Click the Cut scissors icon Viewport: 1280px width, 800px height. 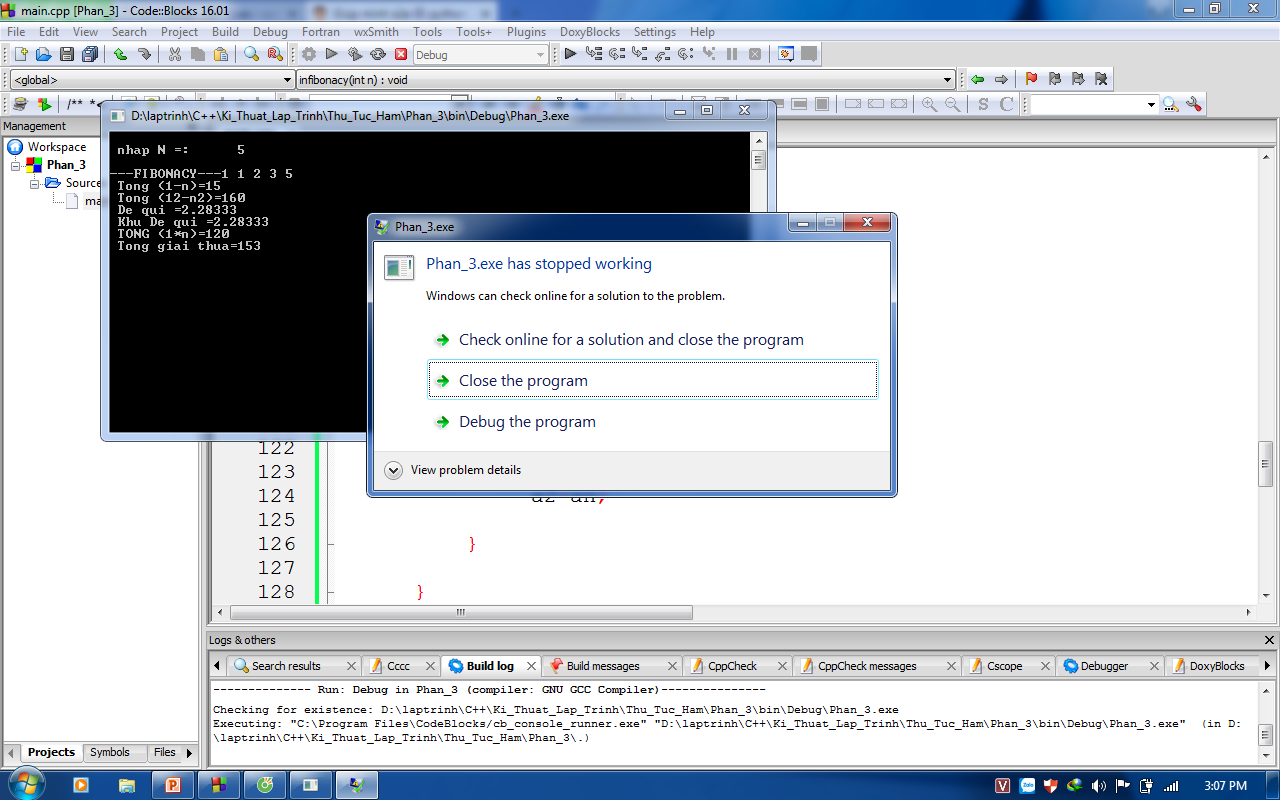click(x=174, y=54)
